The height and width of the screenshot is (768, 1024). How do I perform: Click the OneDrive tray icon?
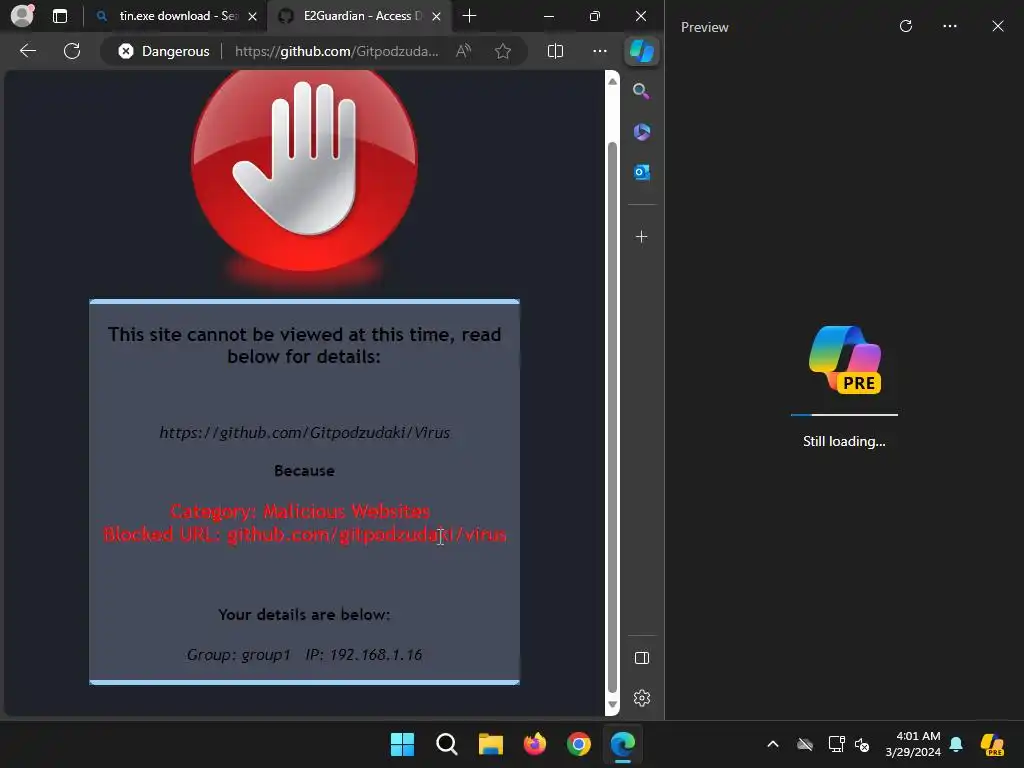tap(805, 744)
